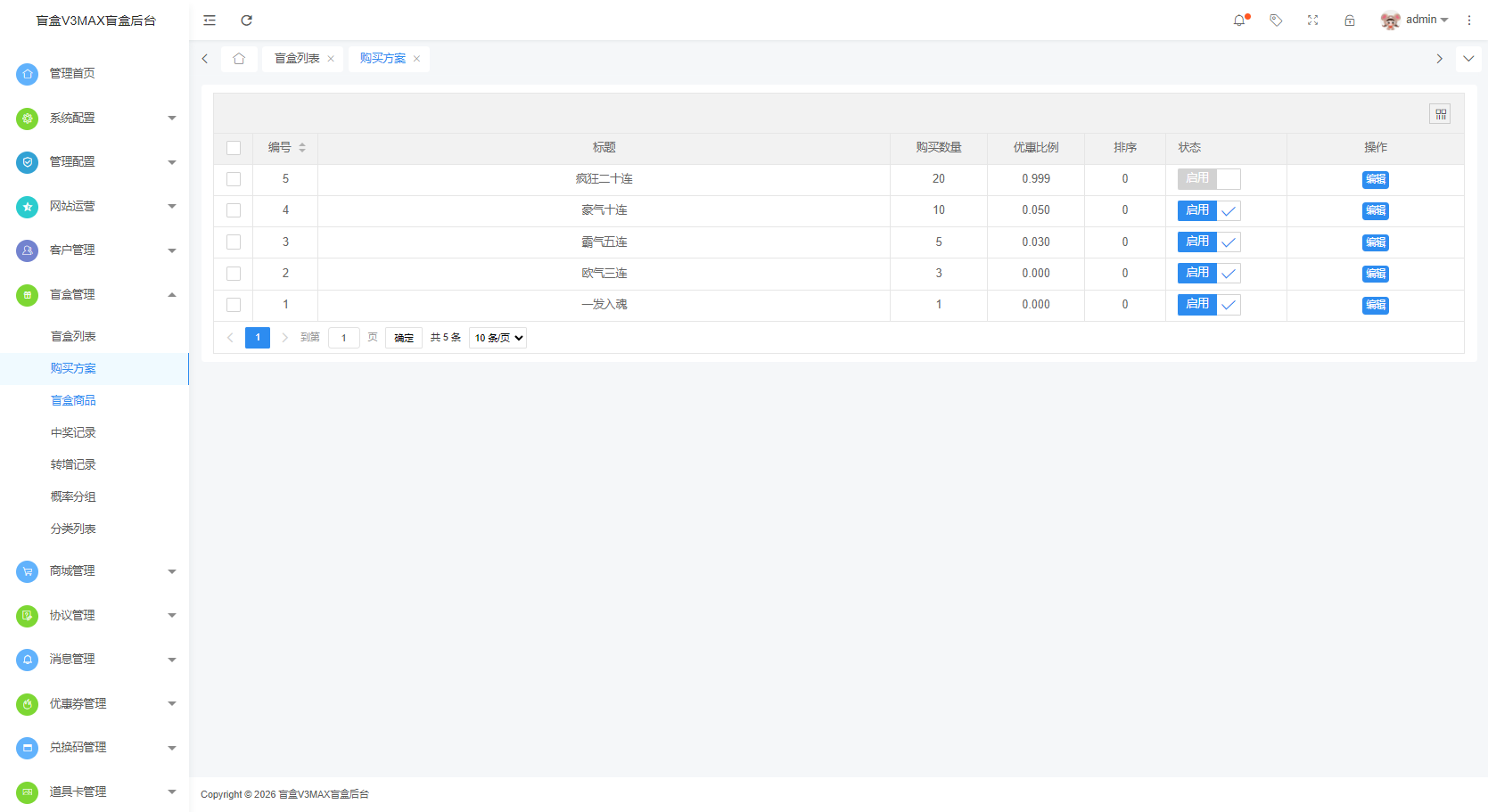
Task: Open notifications bell icon
Action: 1239,21
